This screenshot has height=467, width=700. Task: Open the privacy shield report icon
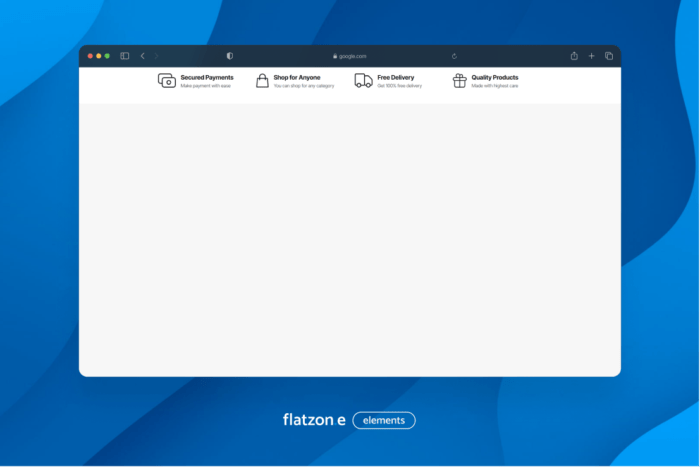pyautogui.click(x=230, y=56)
